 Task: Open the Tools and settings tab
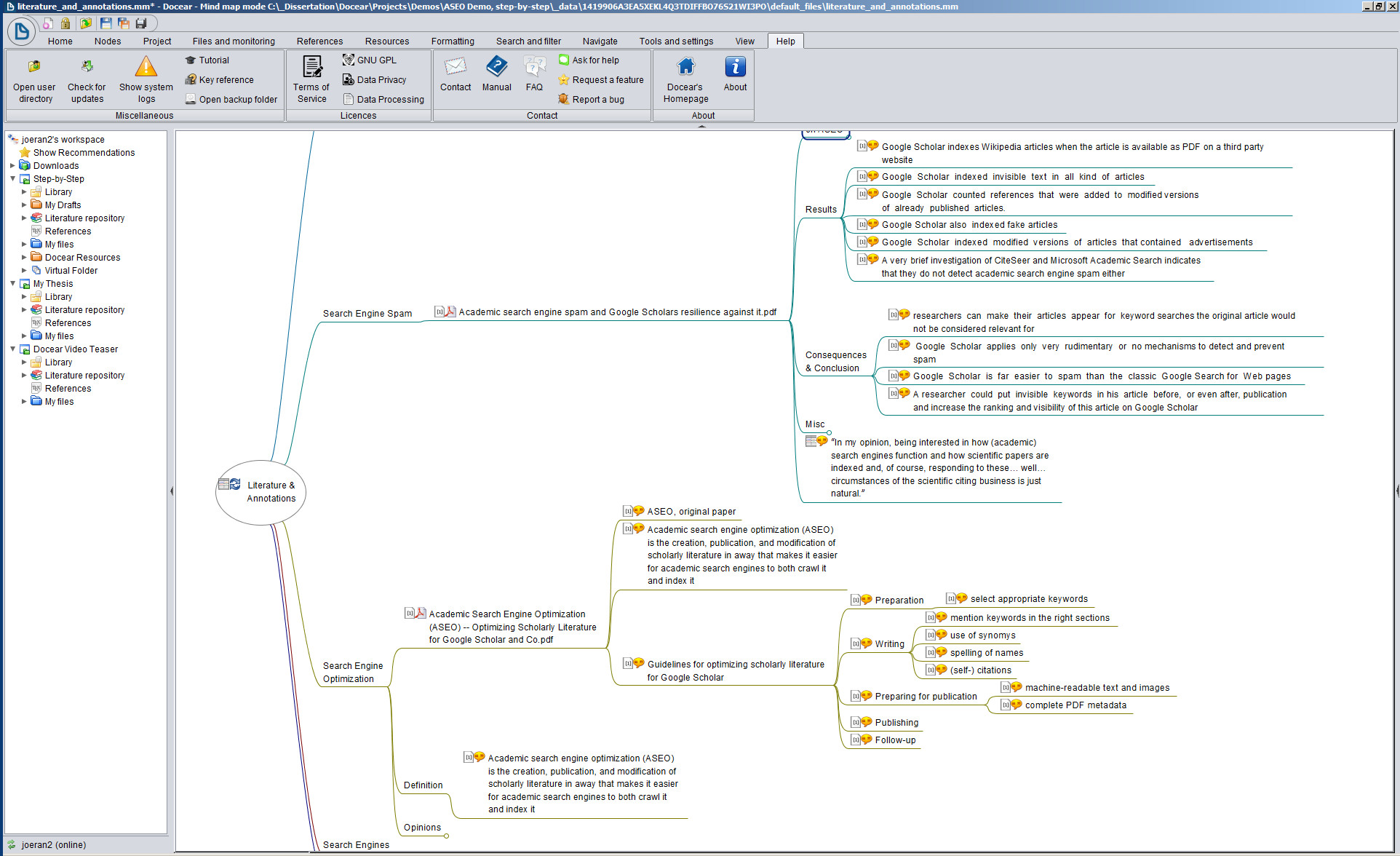[x=676, y=41]
